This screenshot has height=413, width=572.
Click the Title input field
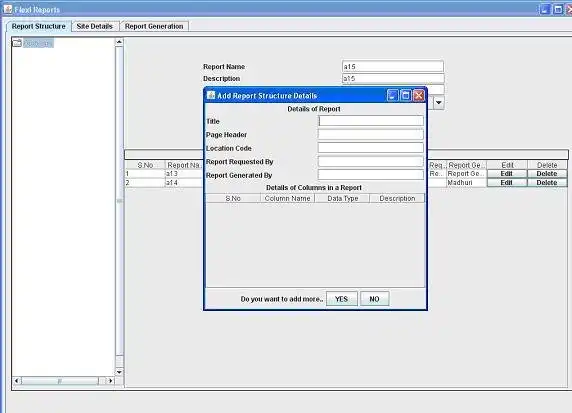pos(371,121)
